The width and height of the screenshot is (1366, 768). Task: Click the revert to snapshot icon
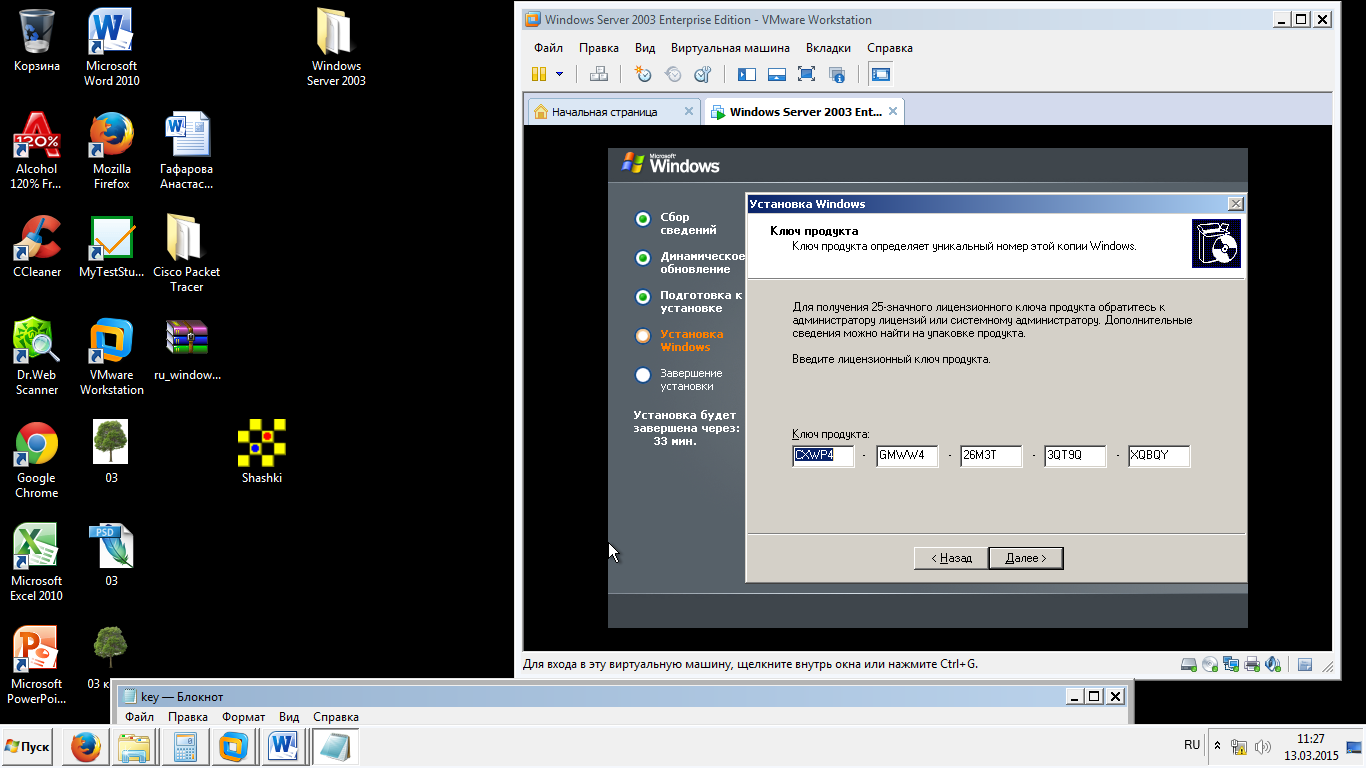click(x=673, y=74)
